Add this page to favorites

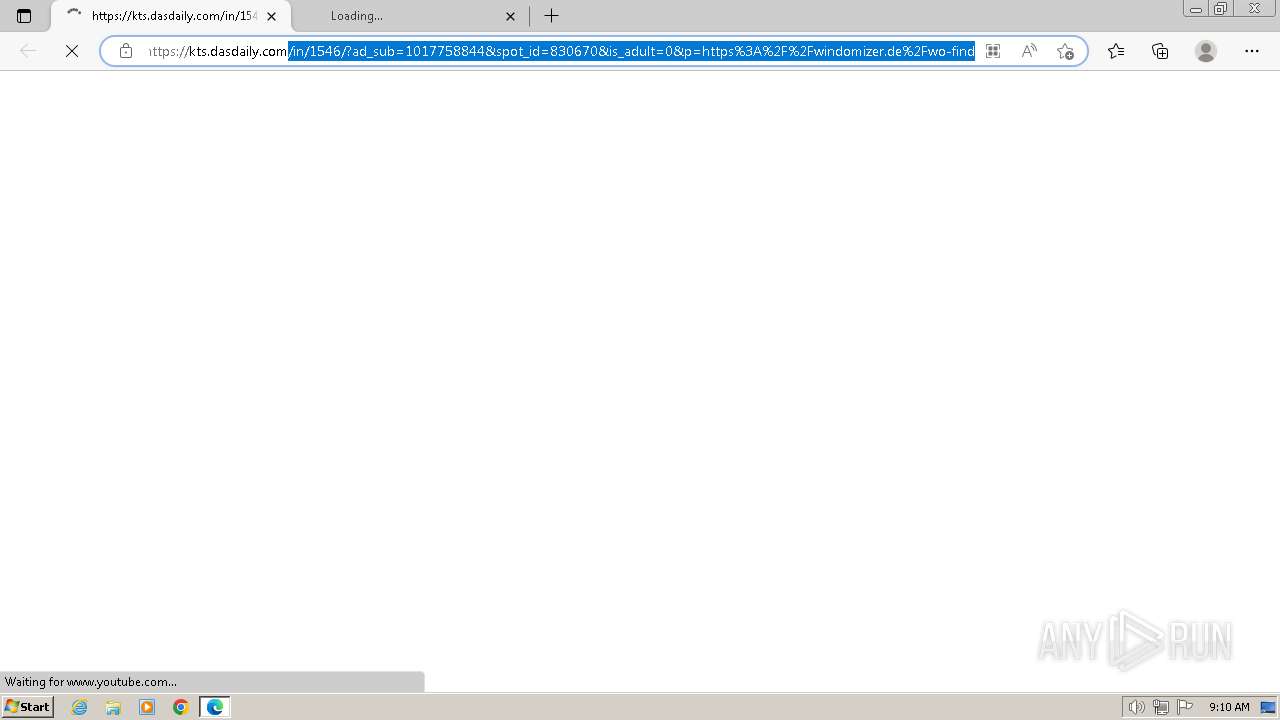(1065, 51)
